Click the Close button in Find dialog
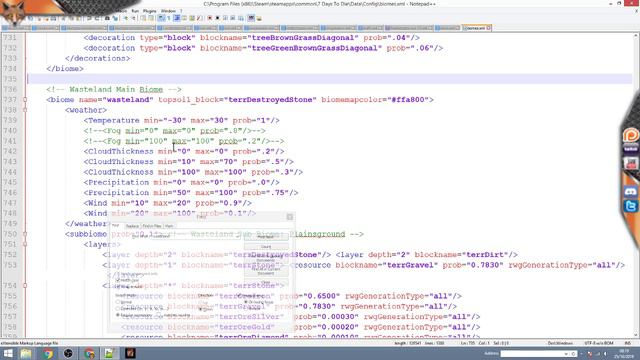Viewport: 640px width, 360px height. (266, 282)
